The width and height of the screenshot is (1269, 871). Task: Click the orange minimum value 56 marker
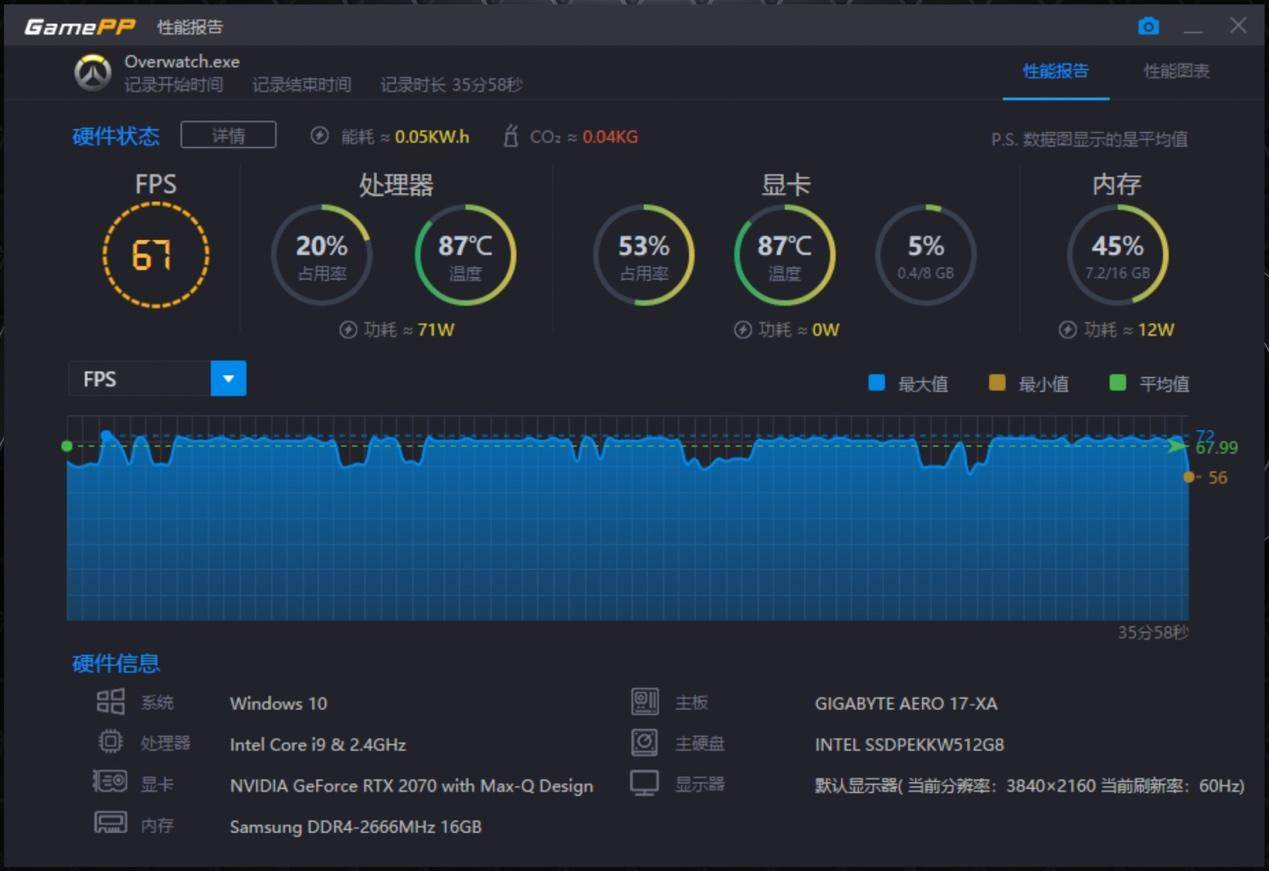tap(1189, 477)
